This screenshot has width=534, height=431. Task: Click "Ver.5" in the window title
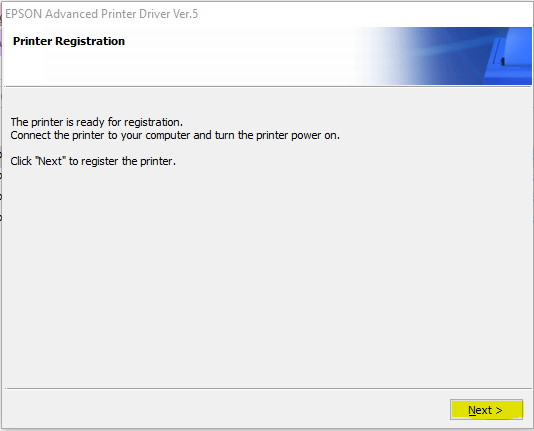tap(185, 14)
